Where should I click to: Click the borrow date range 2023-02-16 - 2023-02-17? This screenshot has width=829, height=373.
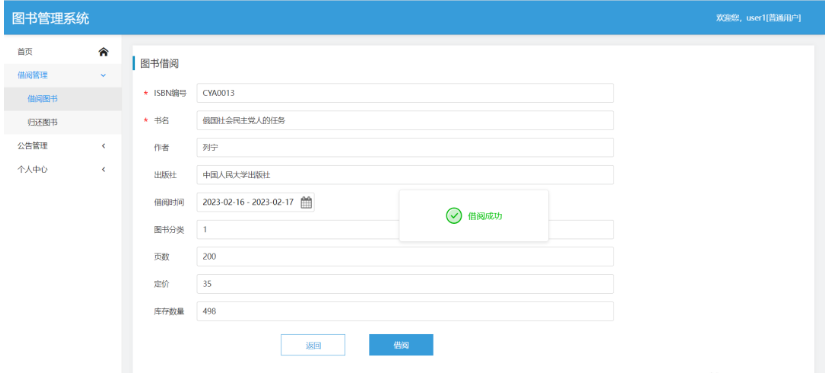(248, 202)
